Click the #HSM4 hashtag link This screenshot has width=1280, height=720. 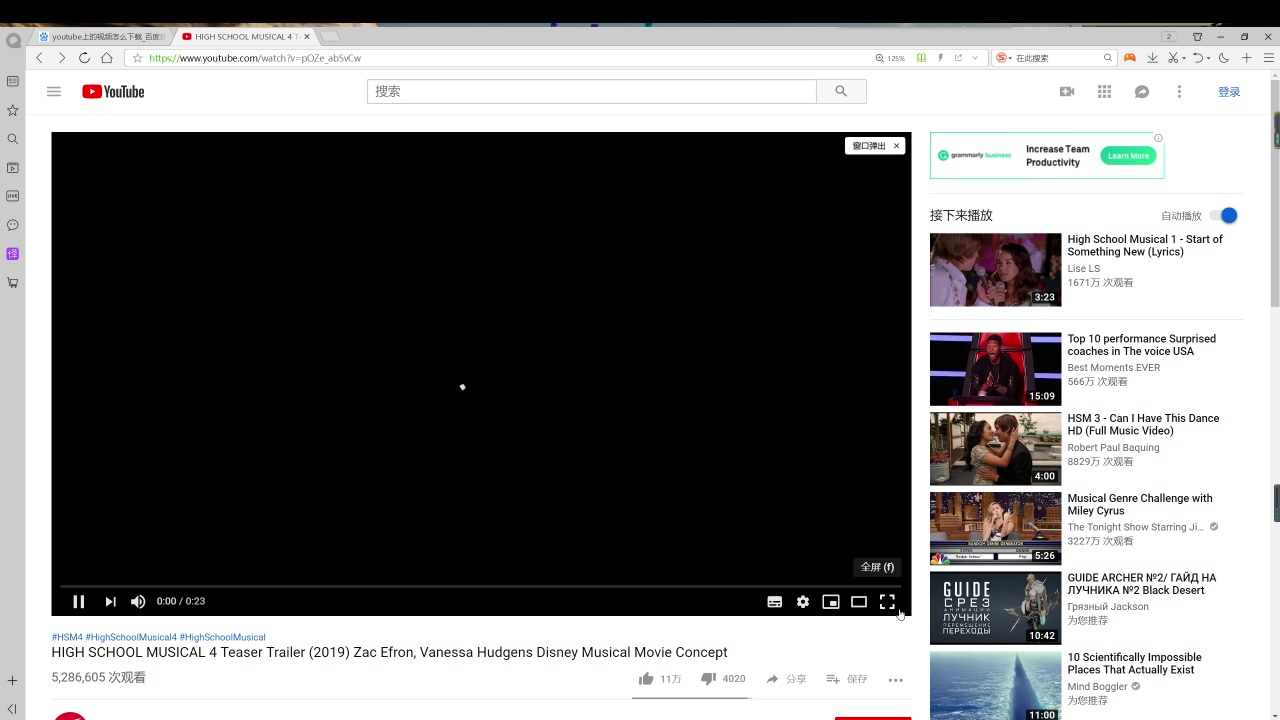tap(67, 637)
